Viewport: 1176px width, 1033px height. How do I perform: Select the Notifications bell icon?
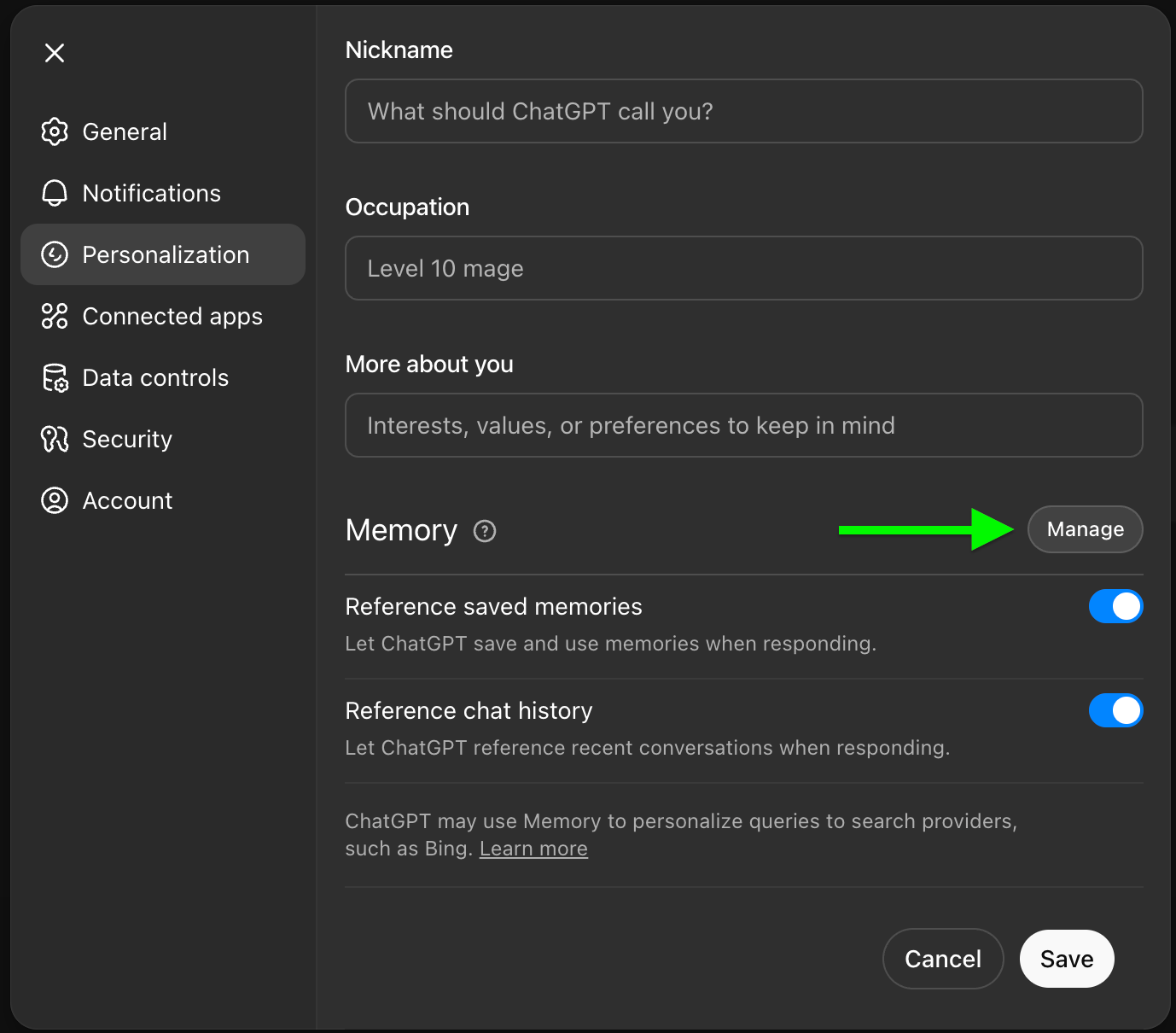55,193
